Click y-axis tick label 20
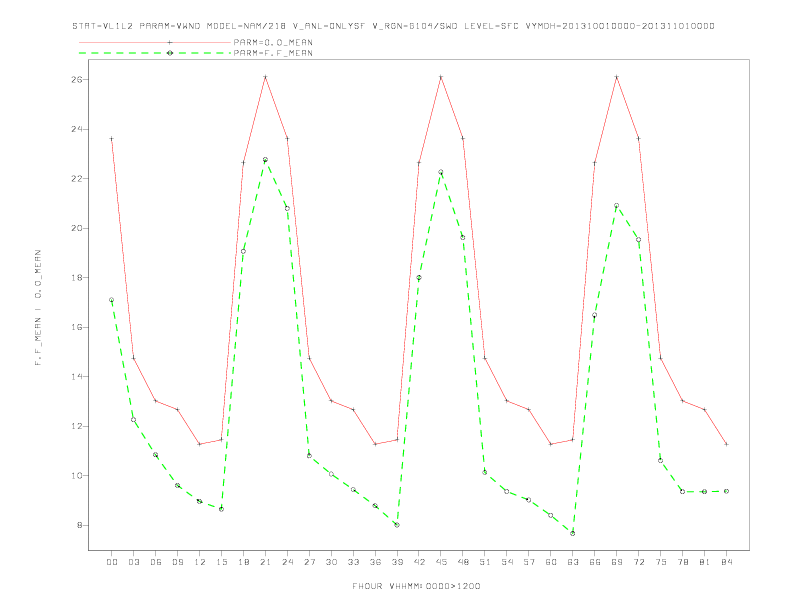The height and width of the screenshot is (612, 792). [x=77, y=228]
